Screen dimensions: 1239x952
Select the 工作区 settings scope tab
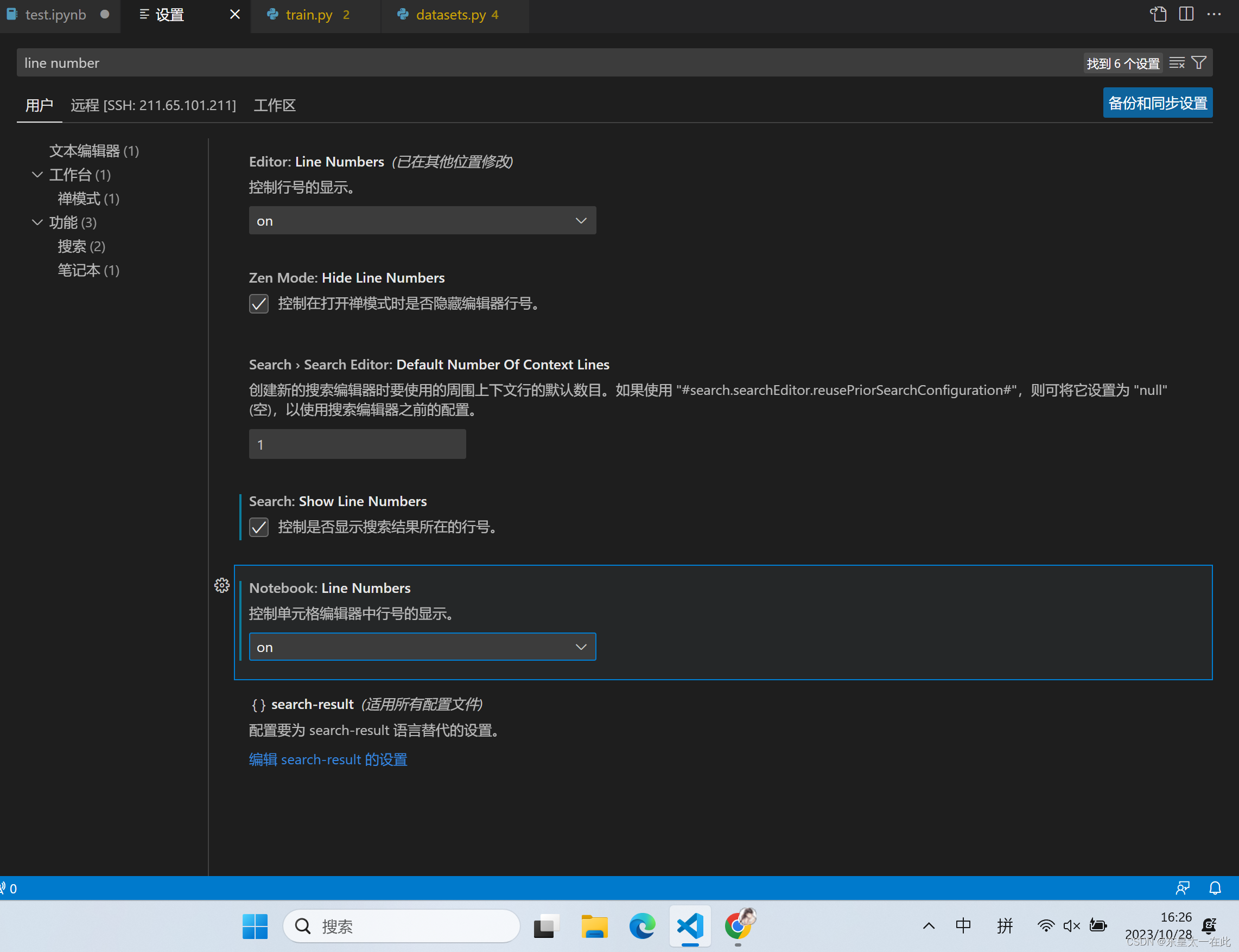click(274, 105)
